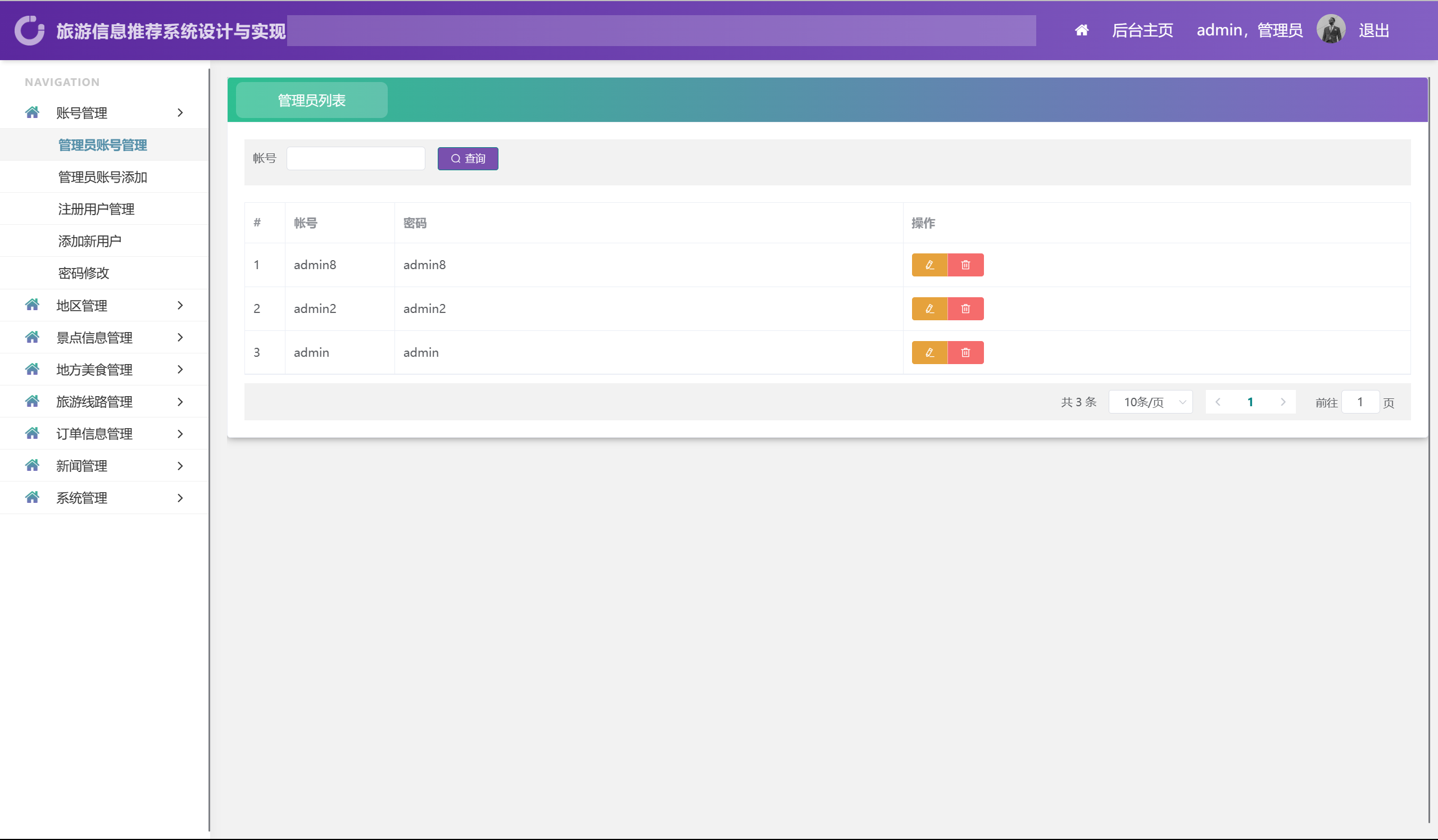1438x840 pixels.
Task: Click house icon next to 地区管理
Action: pos(33,305)
